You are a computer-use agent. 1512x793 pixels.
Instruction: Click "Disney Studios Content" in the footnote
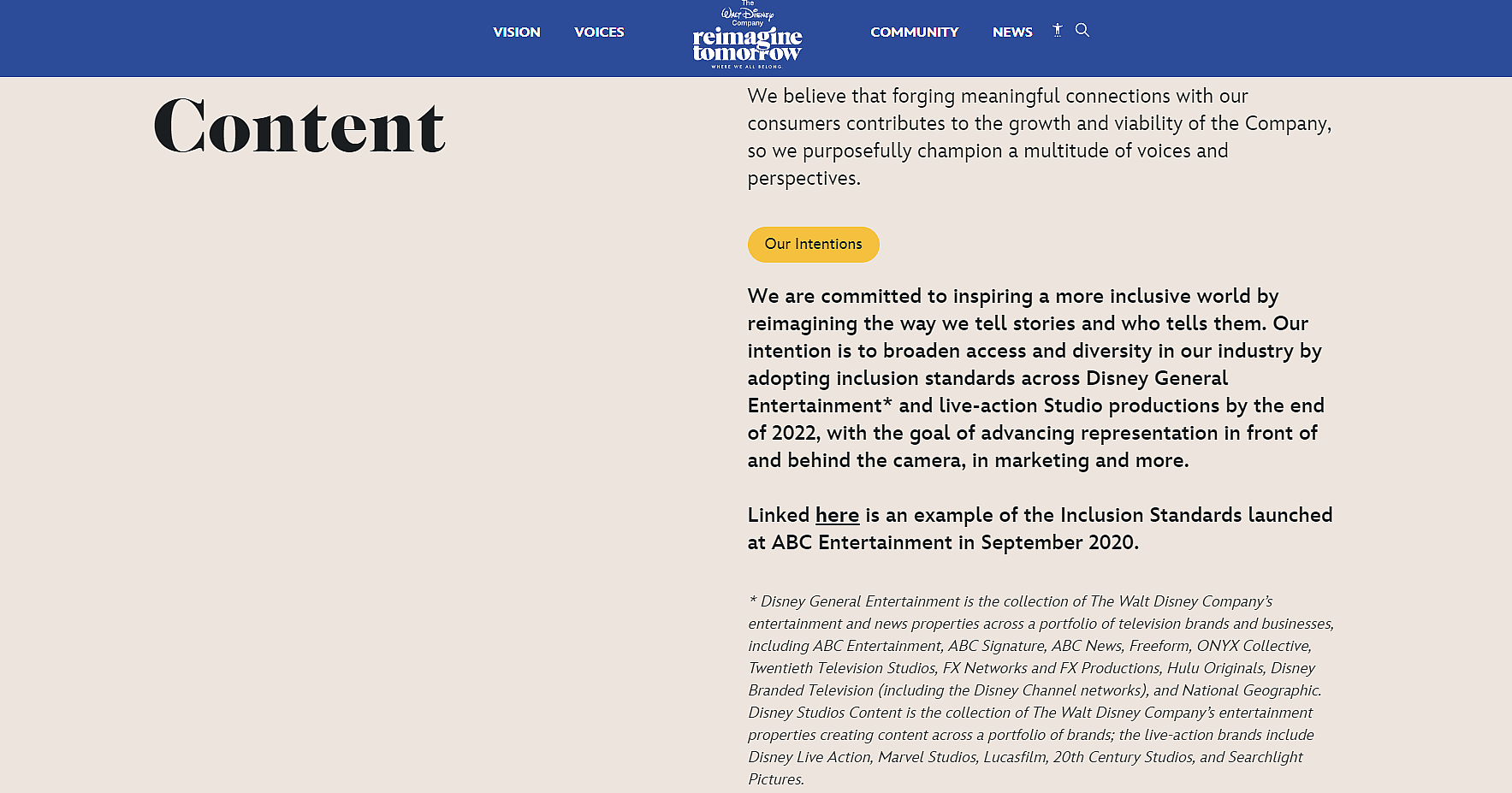point(825,713)
